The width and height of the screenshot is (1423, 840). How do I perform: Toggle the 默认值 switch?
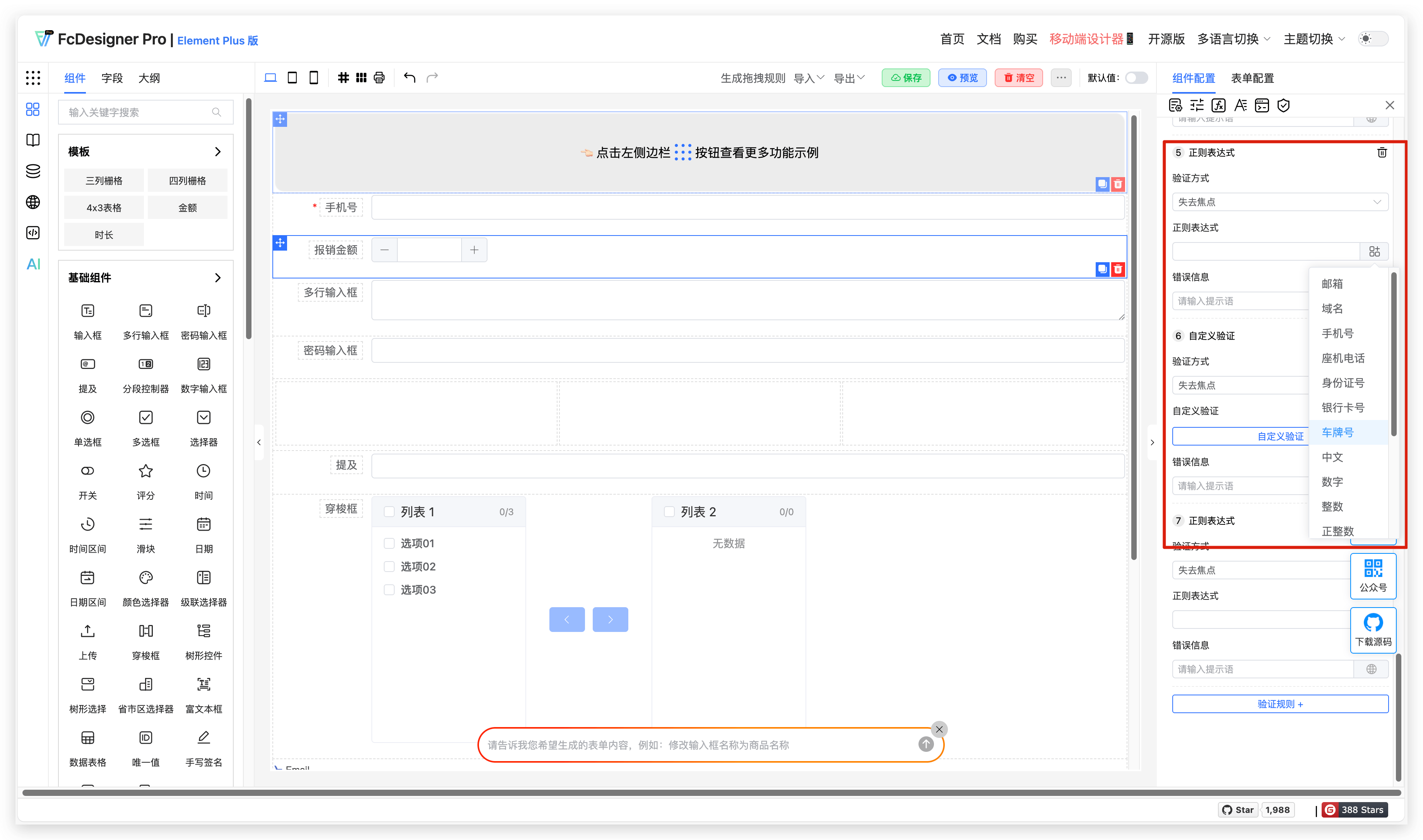pos(1136,78)
